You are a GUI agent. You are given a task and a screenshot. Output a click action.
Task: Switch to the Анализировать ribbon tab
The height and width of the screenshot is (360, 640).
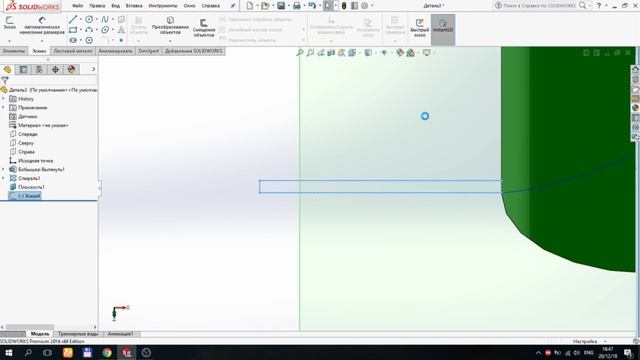tap(116, 51)
